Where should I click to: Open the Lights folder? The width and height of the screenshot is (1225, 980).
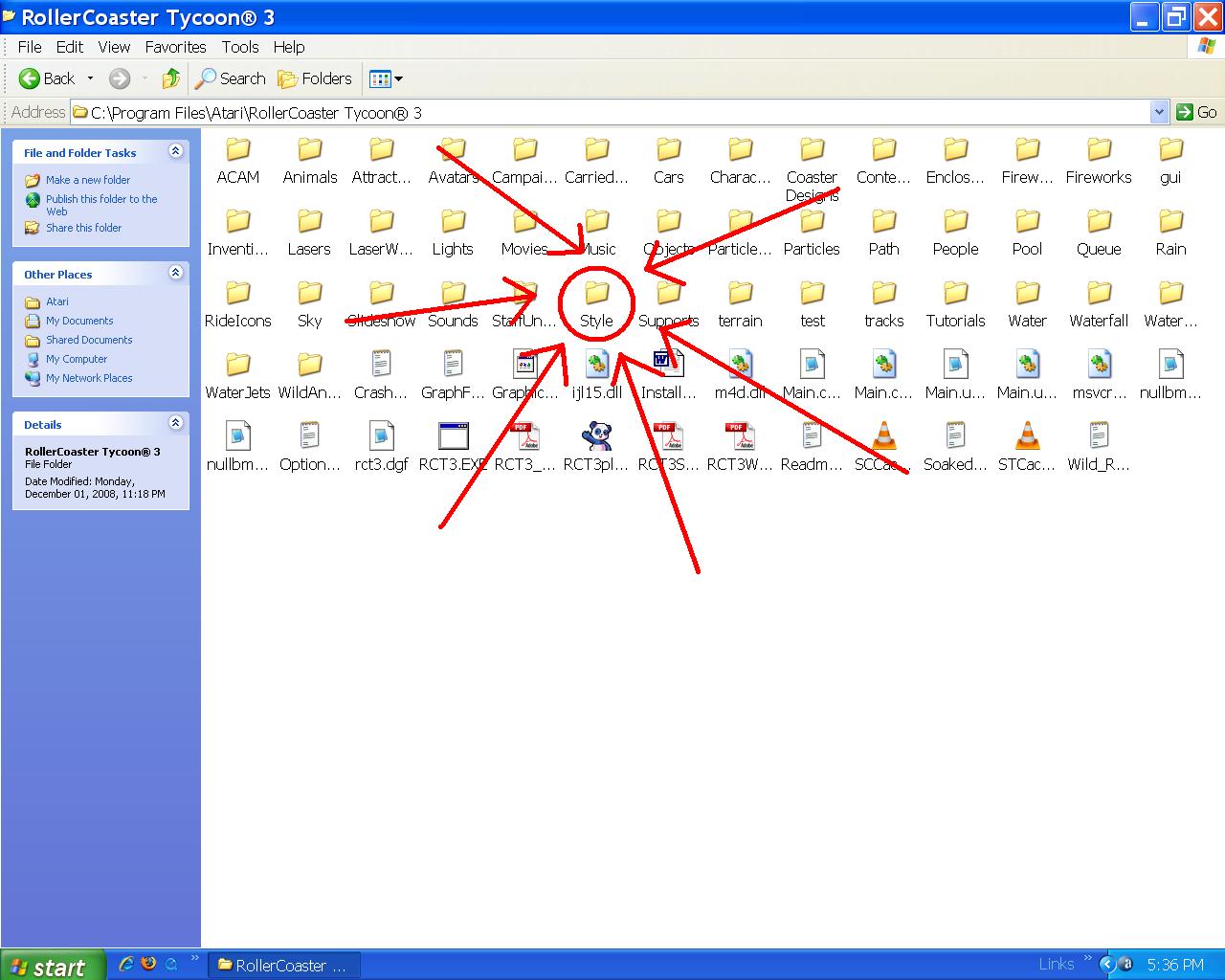[x=453, y=233]
